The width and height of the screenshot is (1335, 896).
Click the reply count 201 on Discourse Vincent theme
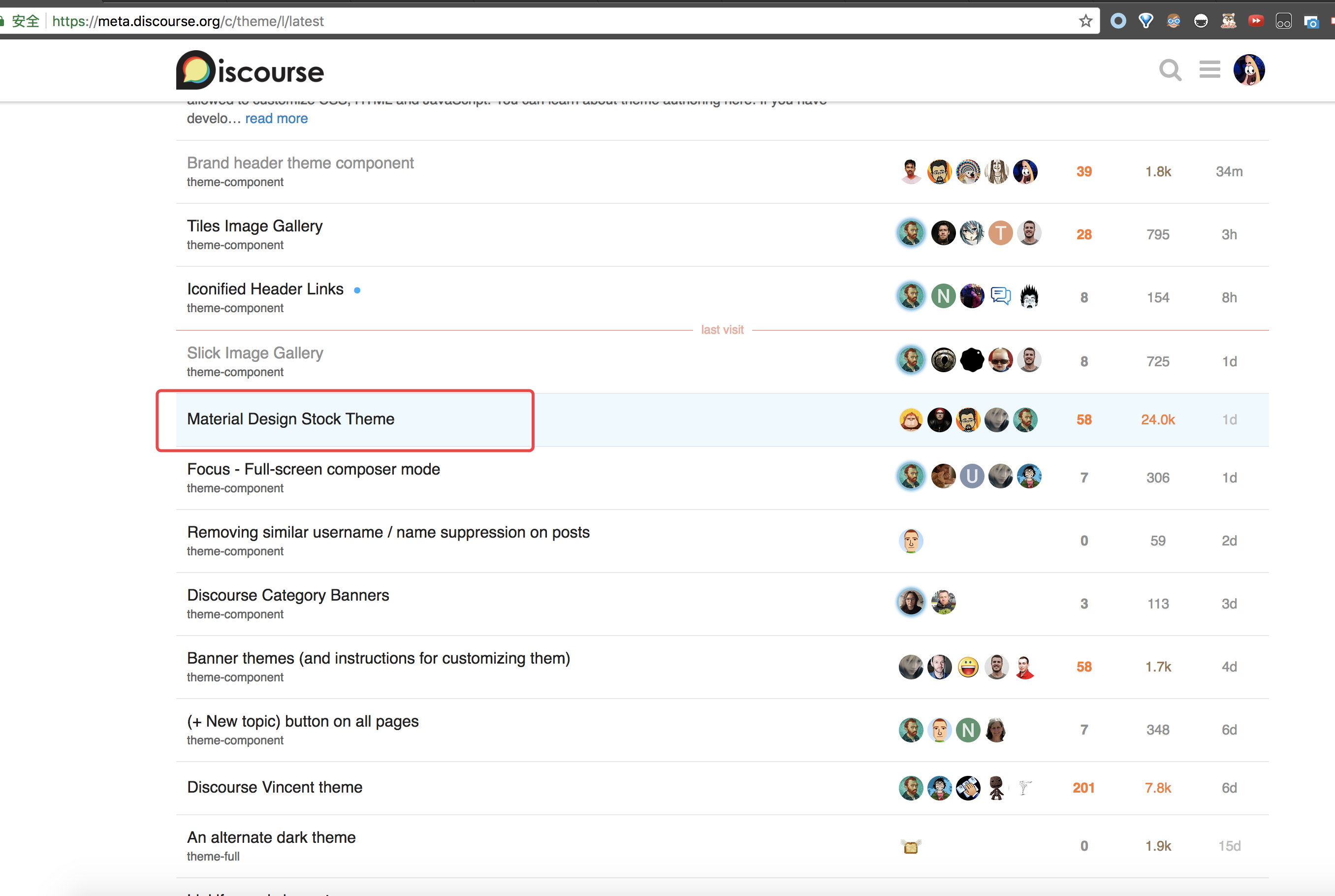tap(1083, 787)
